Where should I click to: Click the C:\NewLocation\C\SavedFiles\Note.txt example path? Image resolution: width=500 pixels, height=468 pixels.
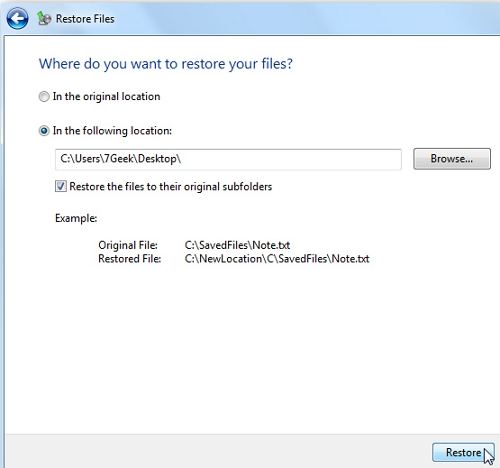pyautogui.click(x=277, y=259)
